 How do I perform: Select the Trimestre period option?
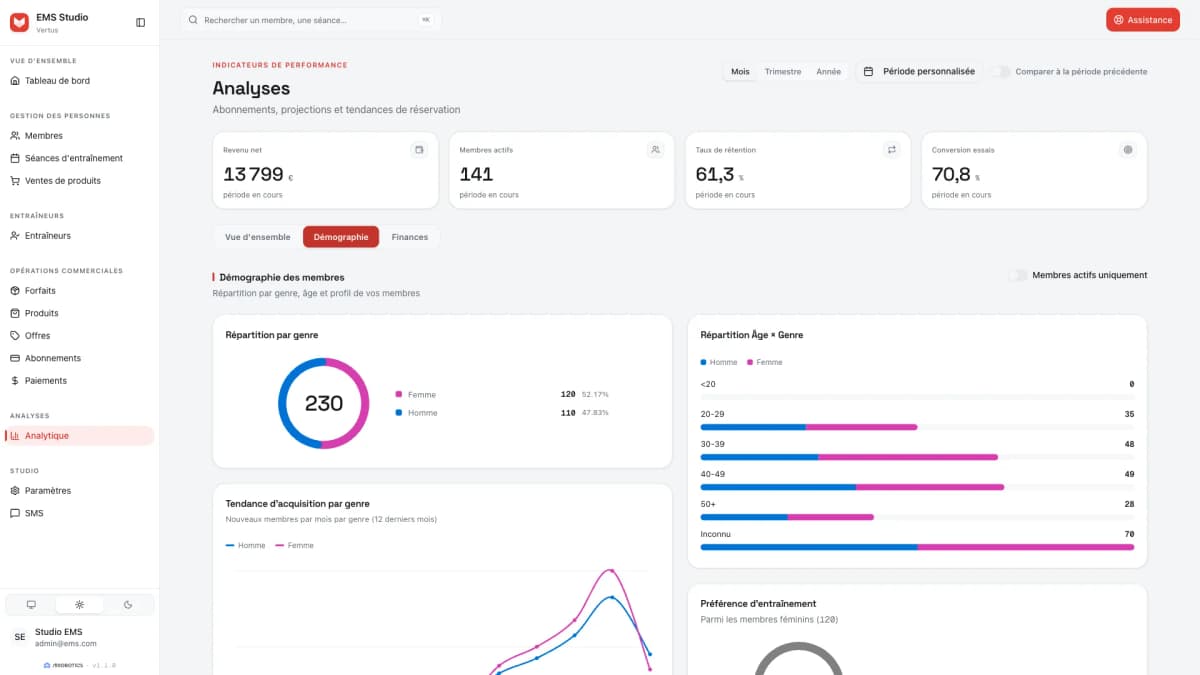click(783, 72)
